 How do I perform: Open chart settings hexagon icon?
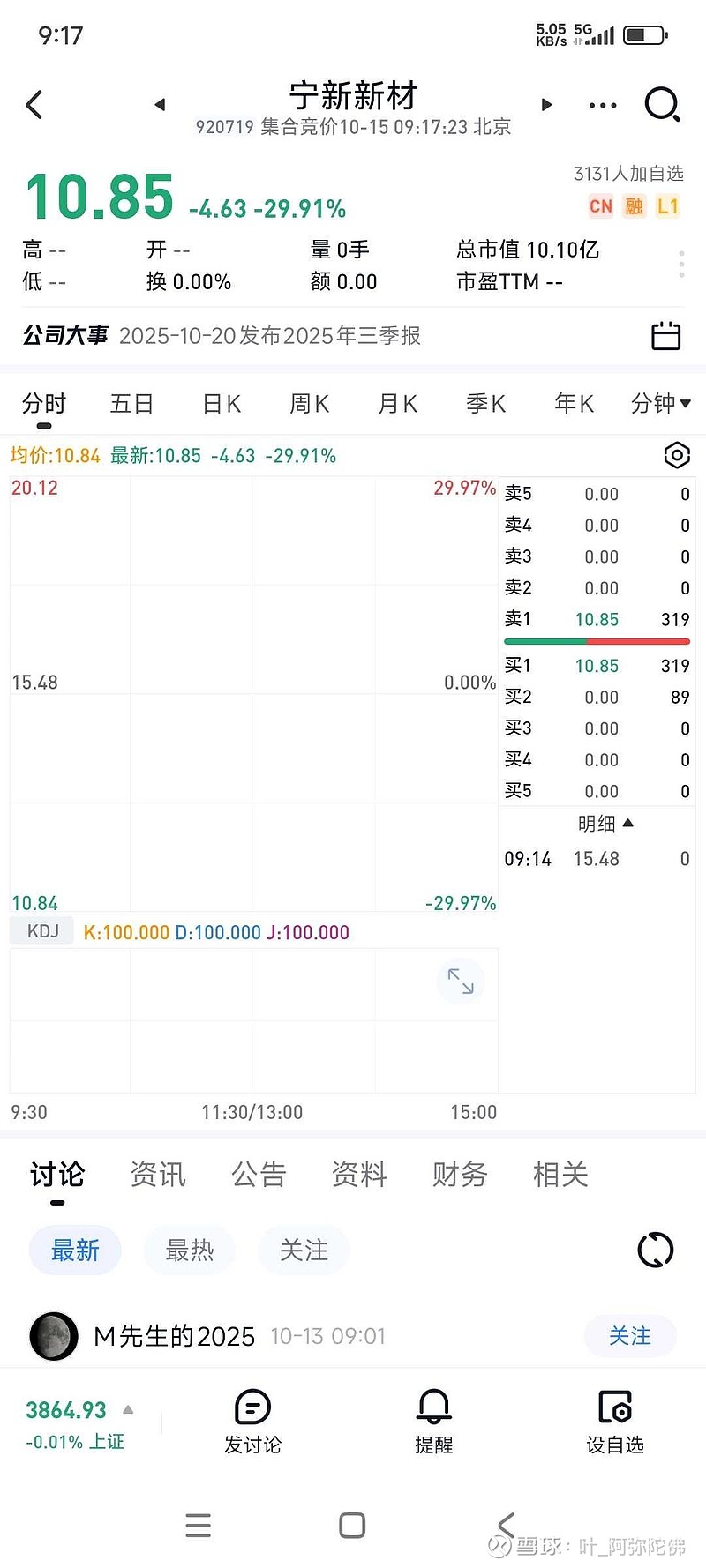coord(676,455)
